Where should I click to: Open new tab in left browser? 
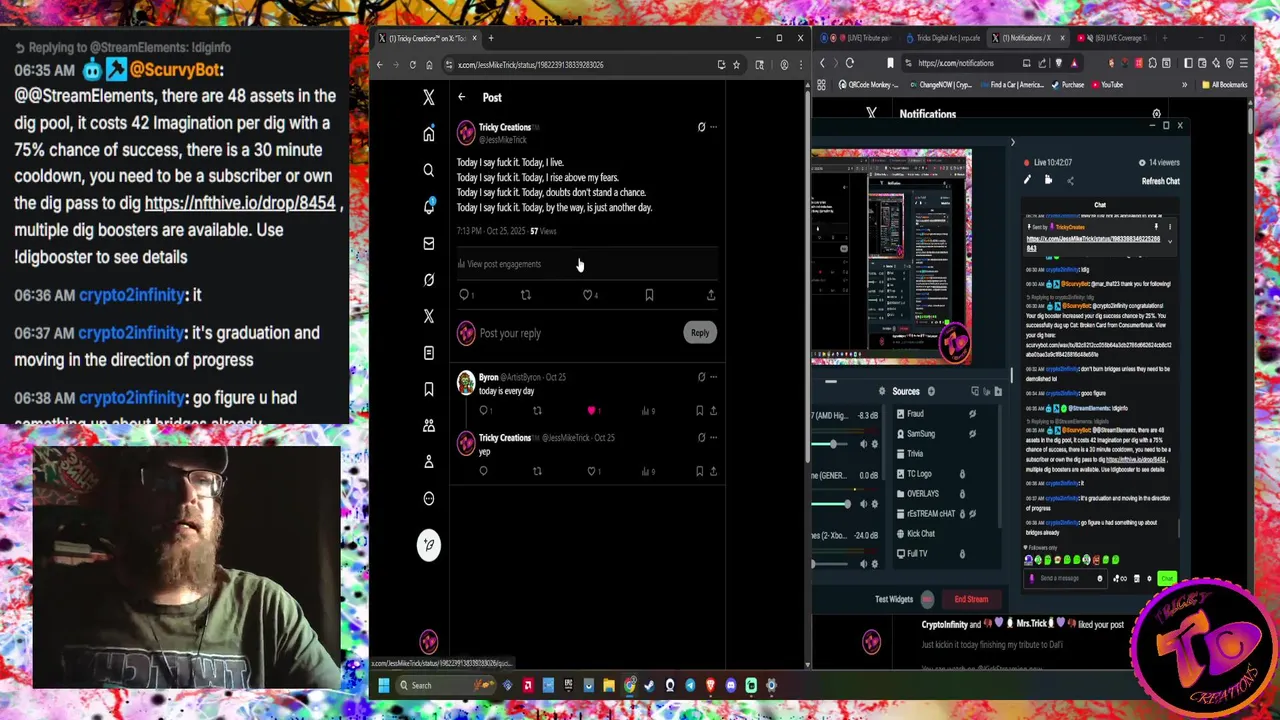pos(490,38)
